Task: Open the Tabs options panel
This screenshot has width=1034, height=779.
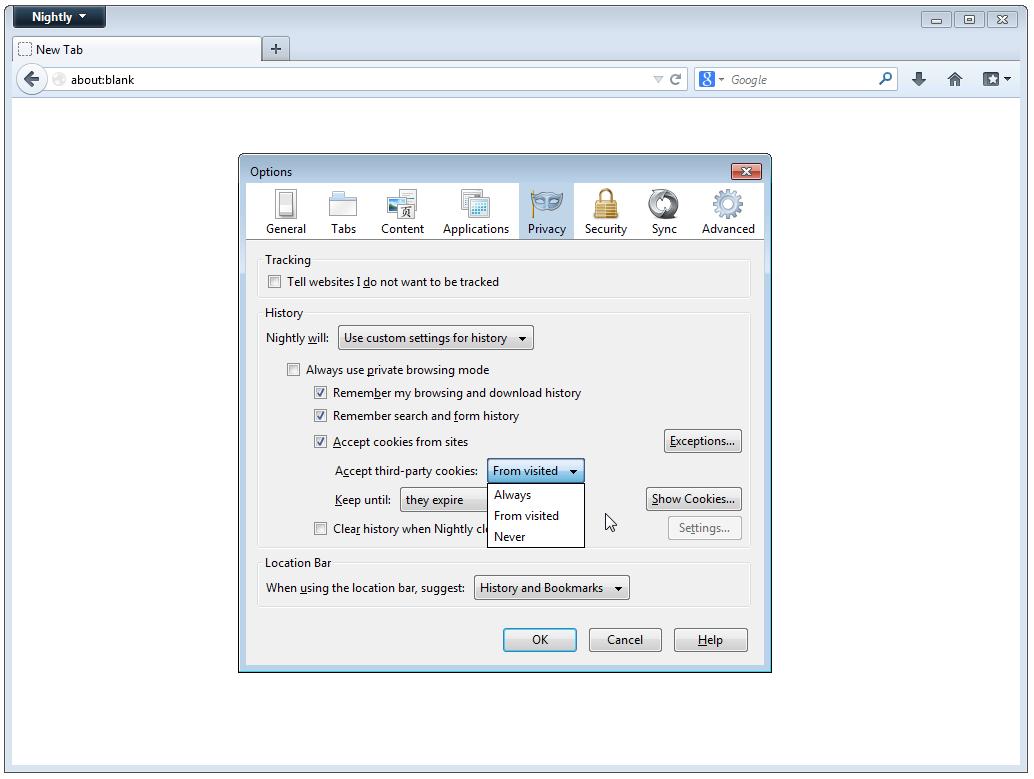Action: 343,212
